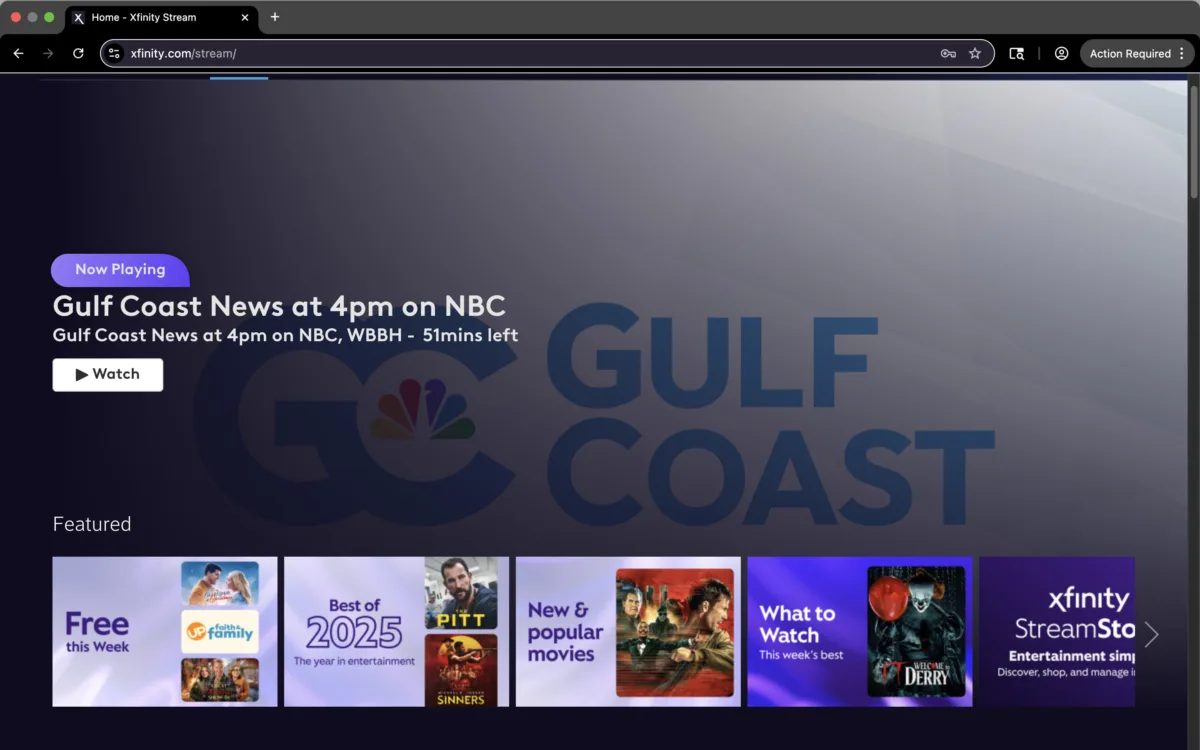Open the browser profile icon
This screenshot has width=1200, height=750.
[x=1061, y=54]
